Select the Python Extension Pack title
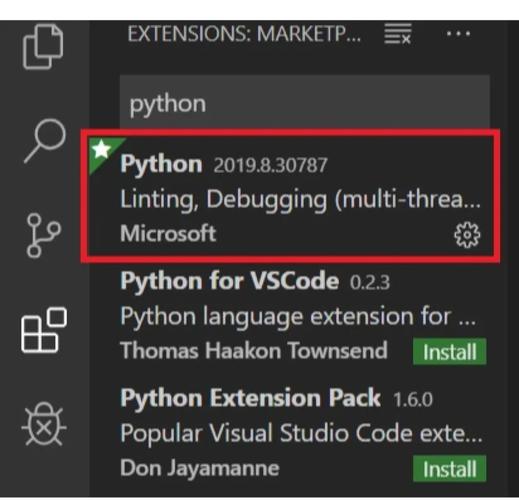 250,398
